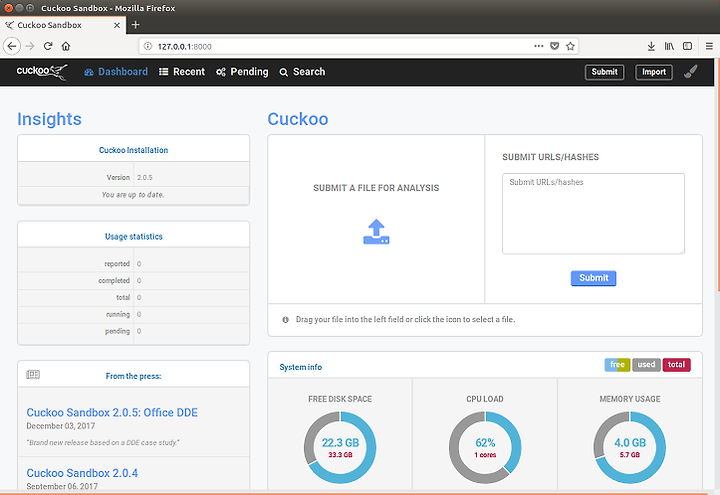
Task: Select the Cuckoo Sandbox browser tab
Action: [63, 25]
